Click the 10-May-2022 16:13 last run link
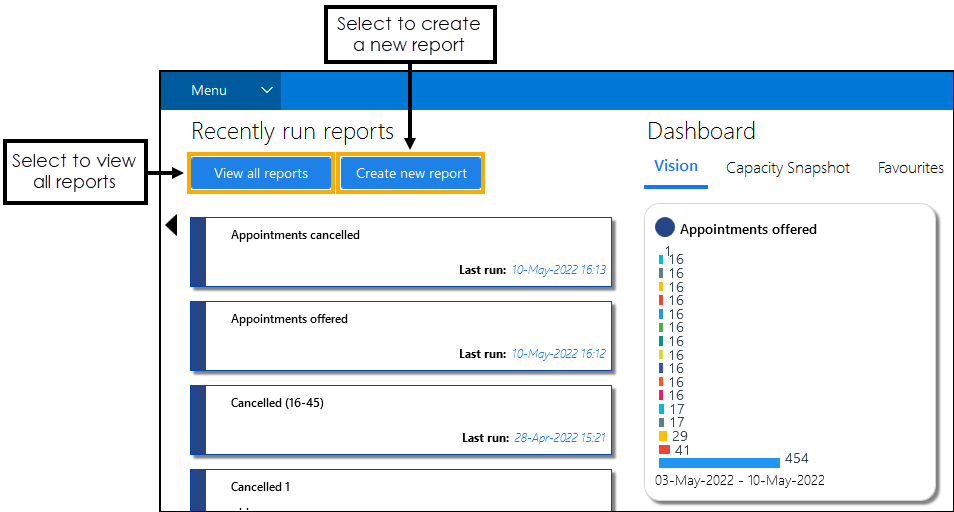This screenshot has height=512, width=954. tap(558, 270)
